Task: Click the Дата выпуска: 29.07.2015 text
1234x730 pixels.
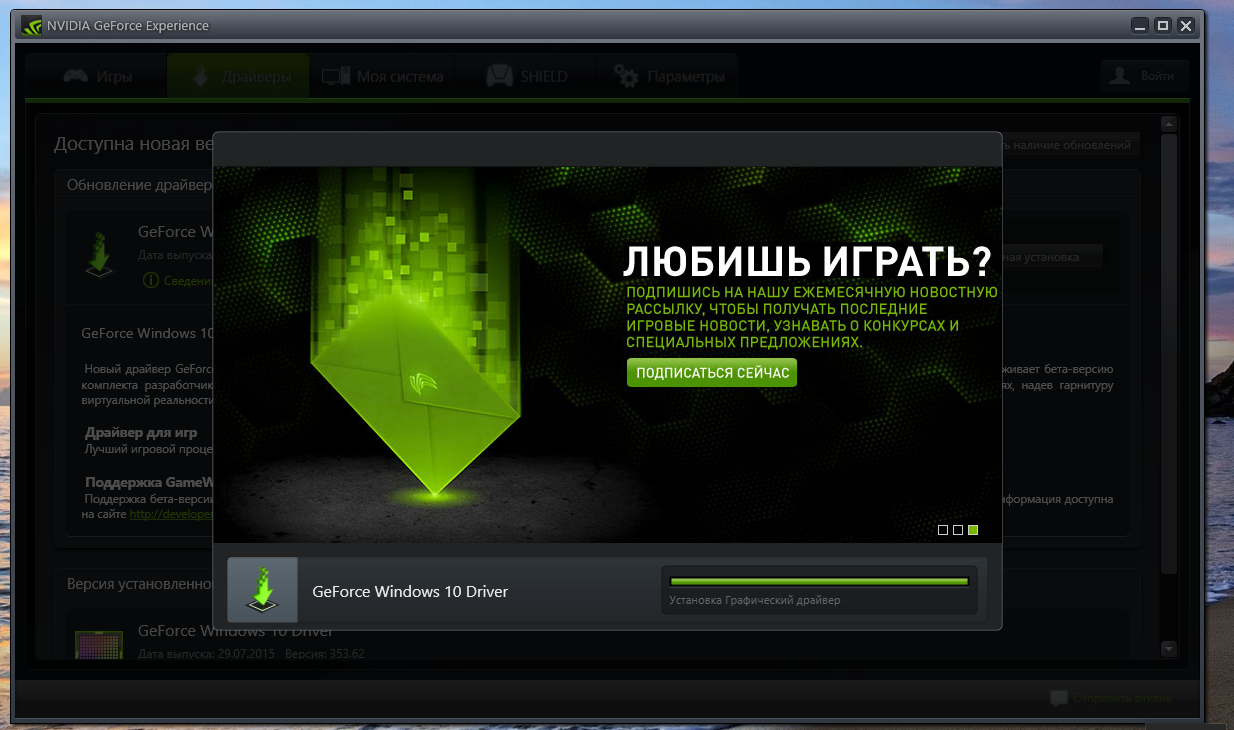Action: coord(207,654)
